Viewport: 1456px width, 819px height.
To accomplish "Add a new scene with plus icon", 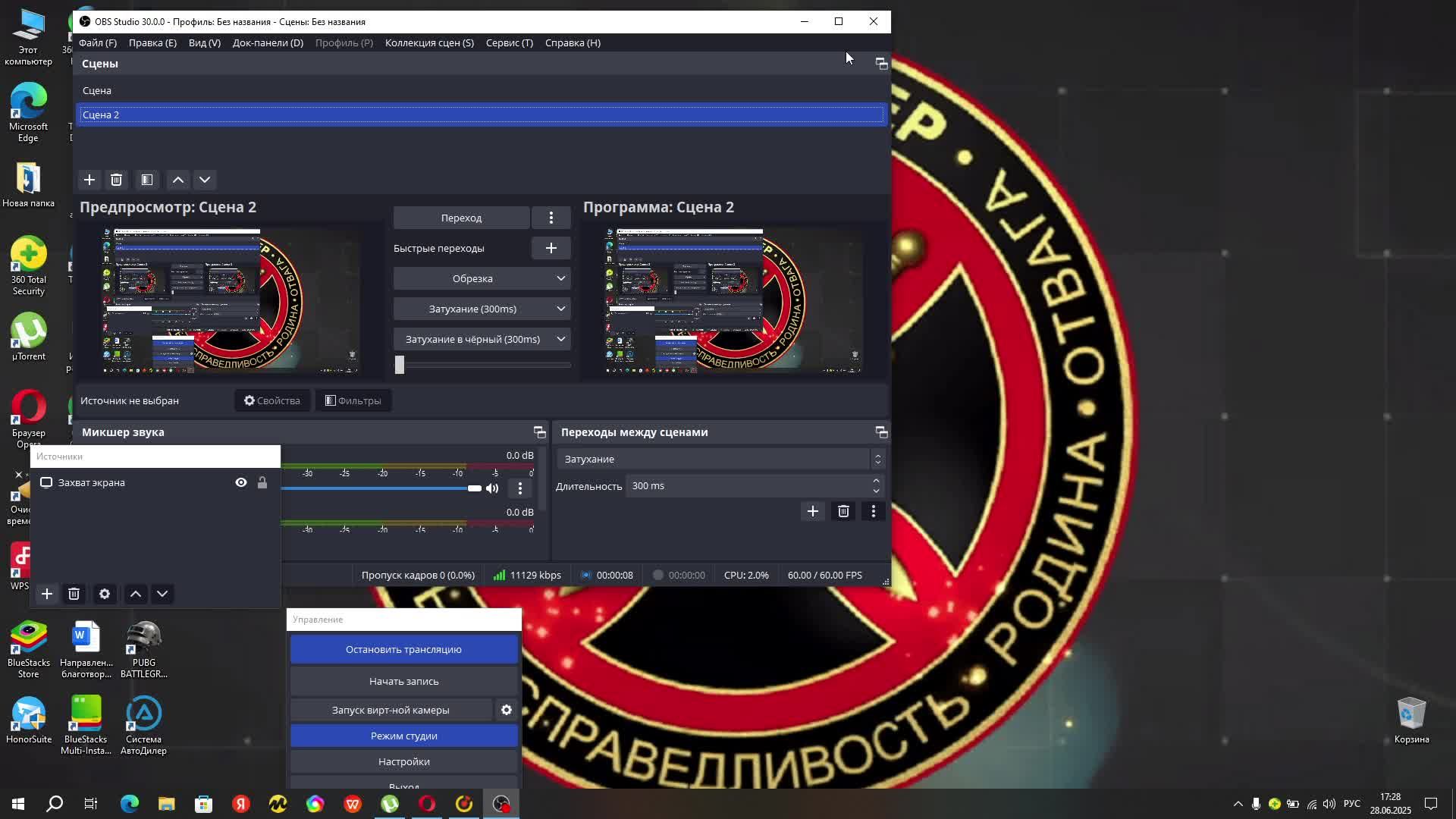I will coord(89,180).
